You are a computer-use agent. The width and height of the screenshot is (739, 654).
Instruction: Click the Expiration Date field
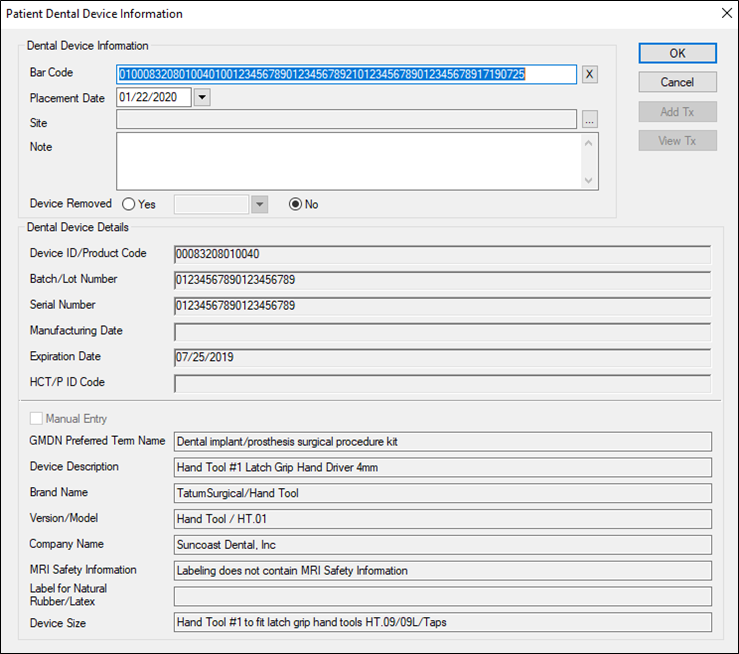[441, 357]
